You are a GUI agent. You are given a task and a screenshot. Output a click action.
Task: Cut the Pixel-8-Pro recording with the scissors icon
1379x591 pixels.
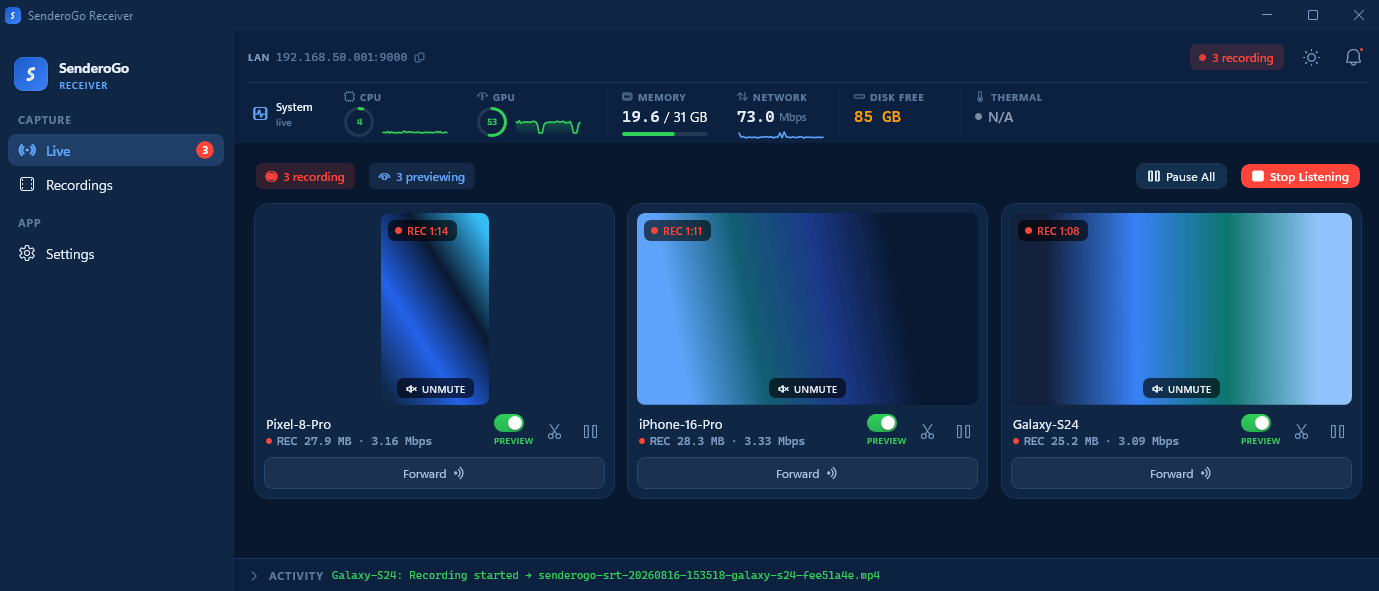click(x=554, y=431)
